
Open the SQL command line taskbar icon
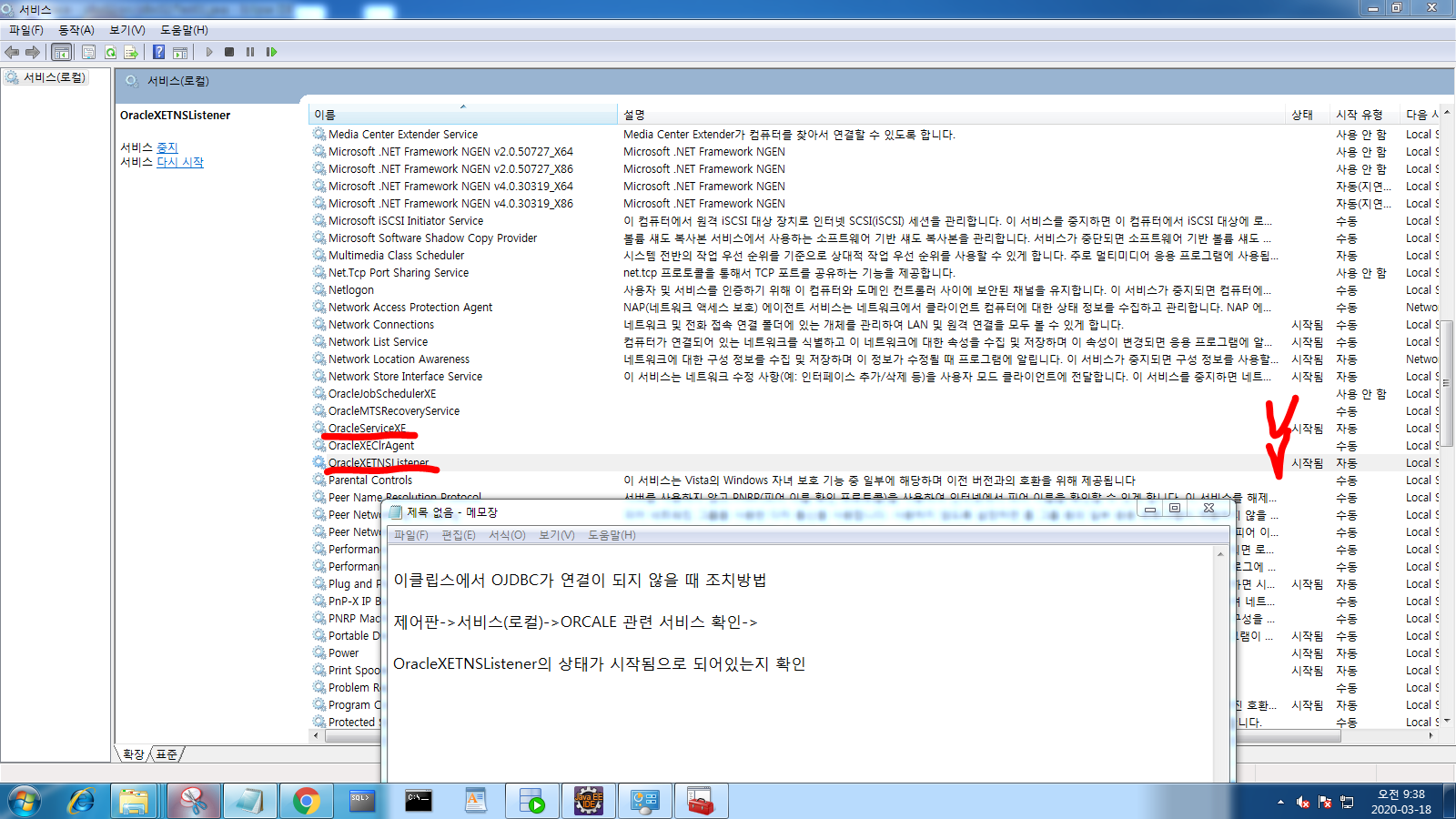(361, 802)
